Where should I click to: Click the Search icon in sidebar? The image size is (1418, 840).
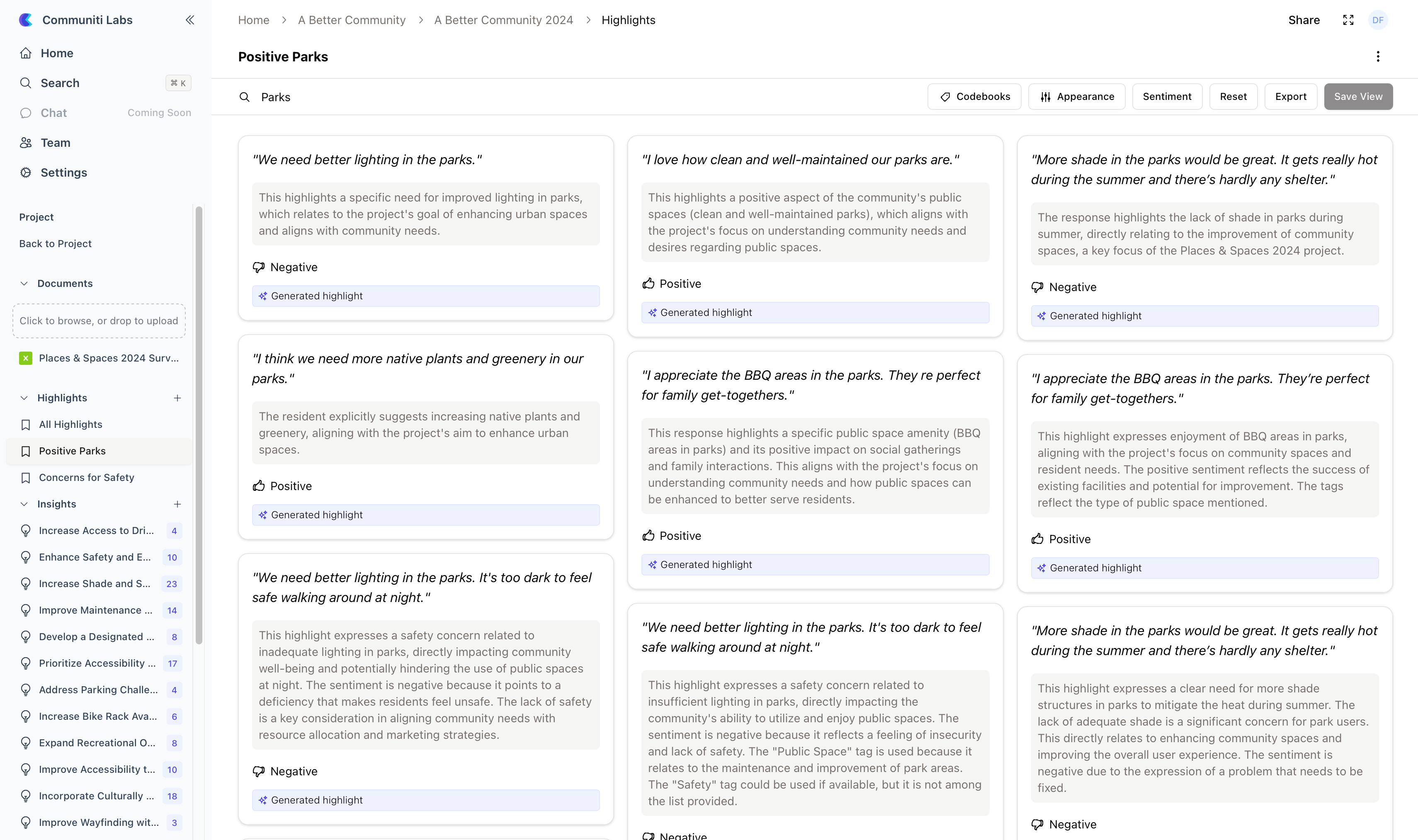pos(26,83)
